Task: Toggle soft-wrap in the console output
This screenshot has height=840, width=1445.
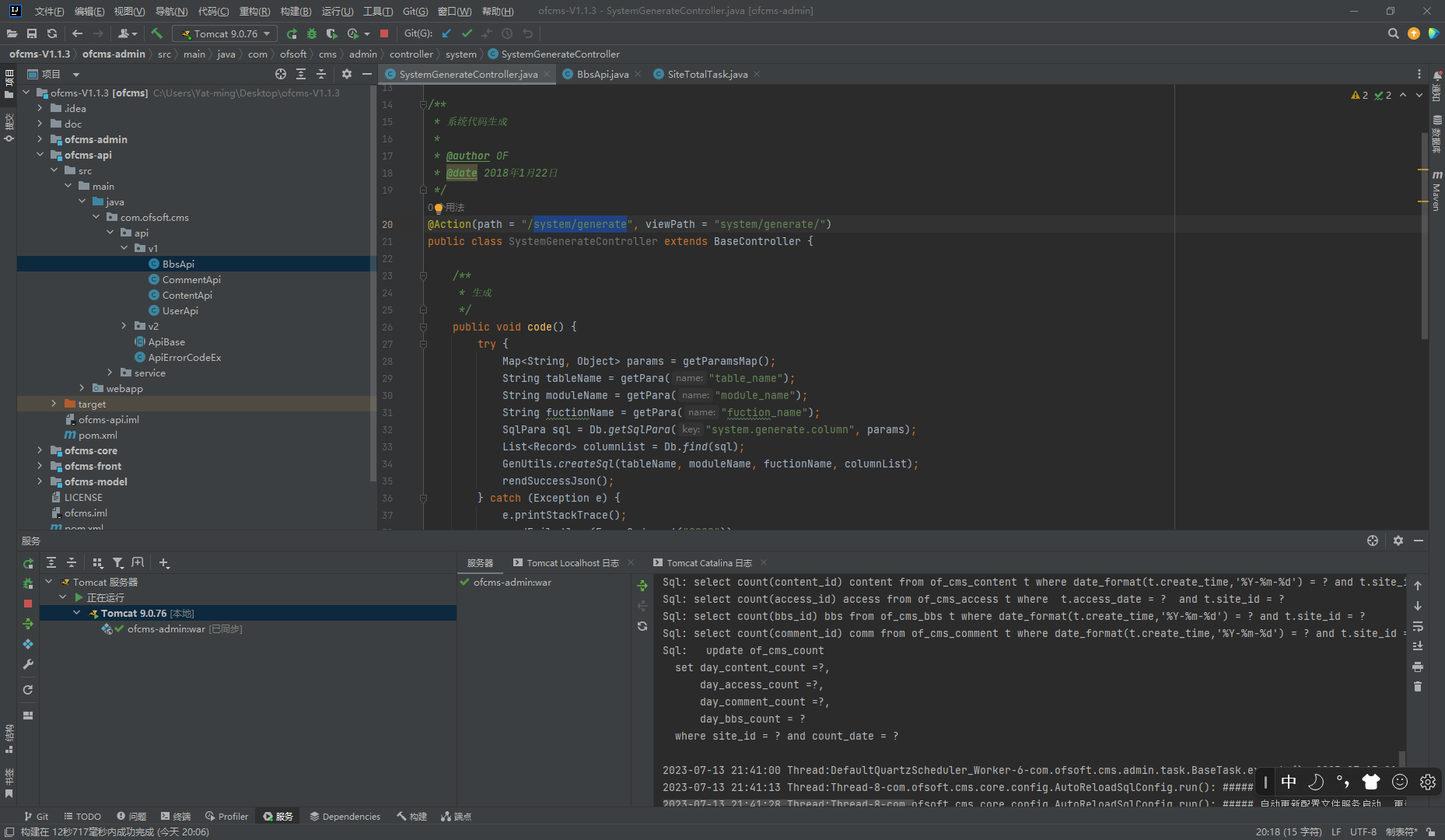Action: (1418, 626)
